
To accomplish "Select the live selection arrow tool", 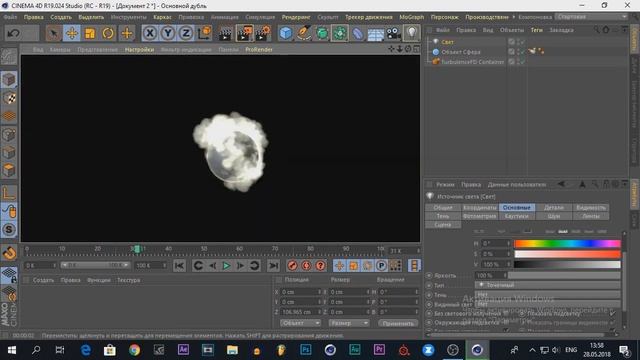I will [x=53, y=33].
